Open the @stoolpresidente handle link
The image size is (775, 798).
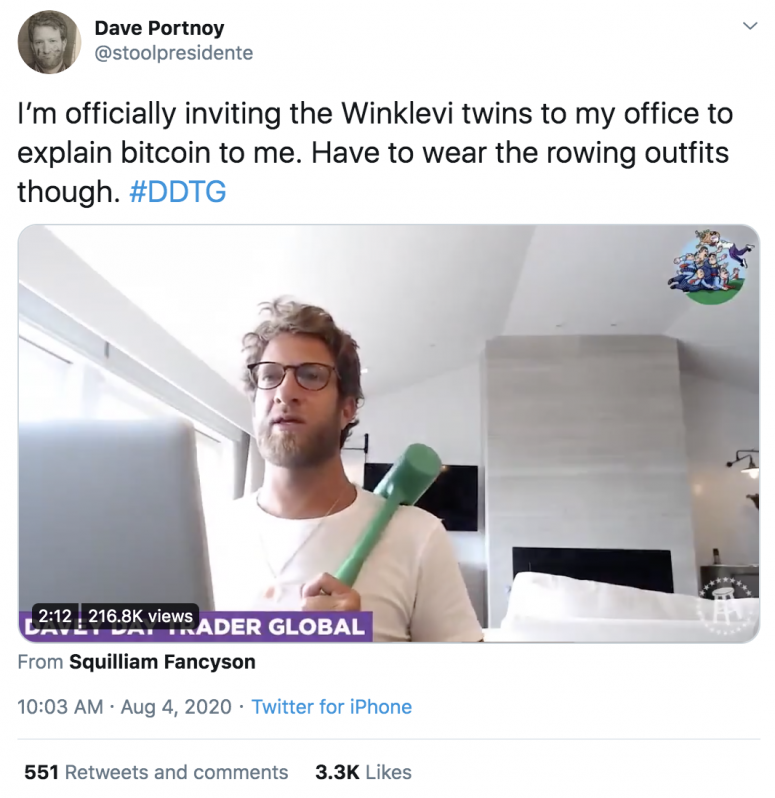coord(174,53)
